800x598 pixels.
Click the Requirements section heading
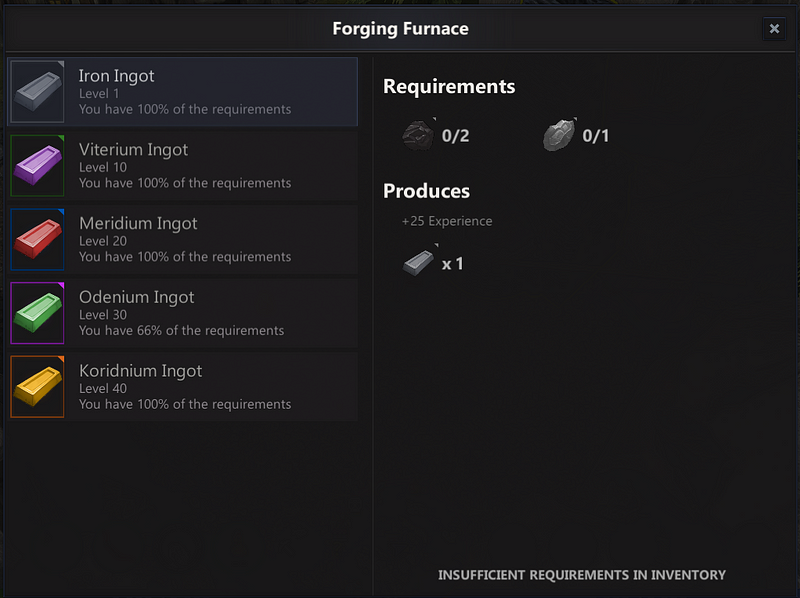tap(448, 87)
